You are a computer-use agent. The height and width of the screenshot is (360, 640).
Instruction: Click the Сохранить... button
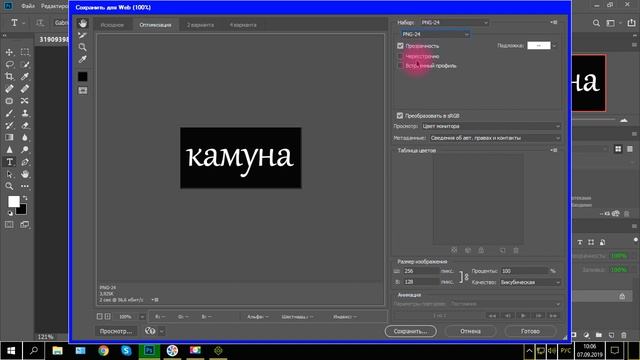411,331
